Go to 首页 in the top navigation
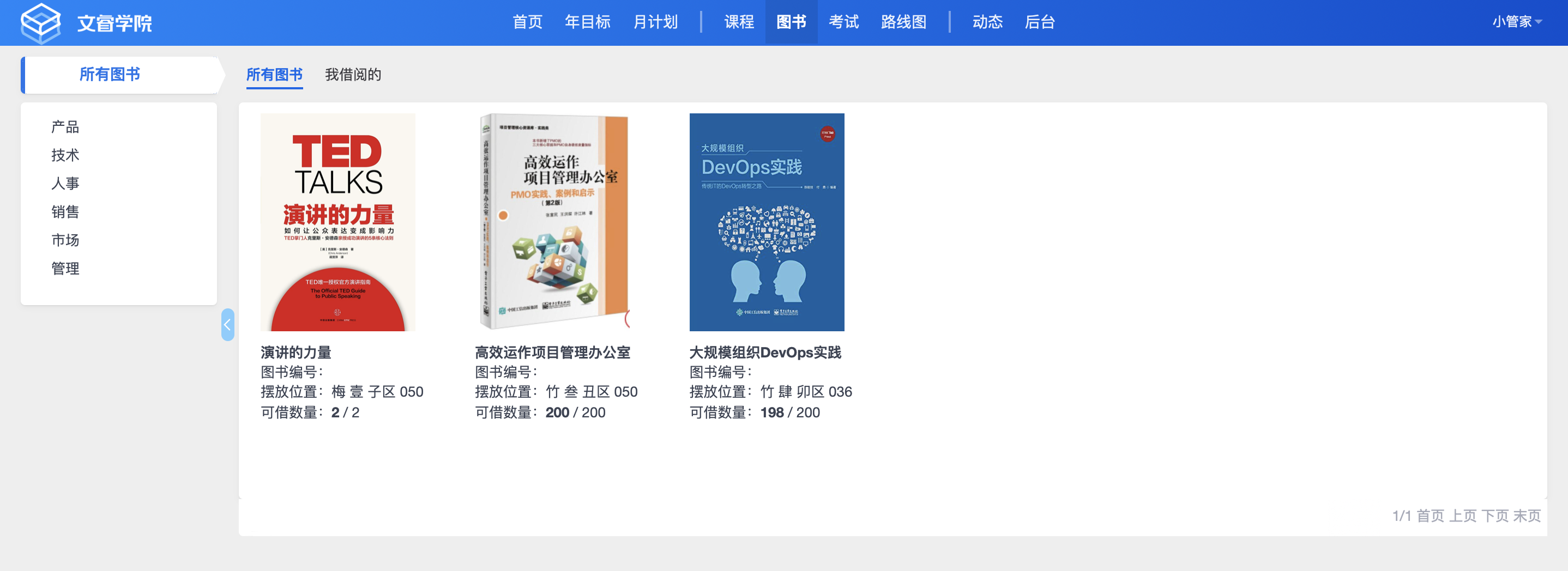 pos(527,22)
